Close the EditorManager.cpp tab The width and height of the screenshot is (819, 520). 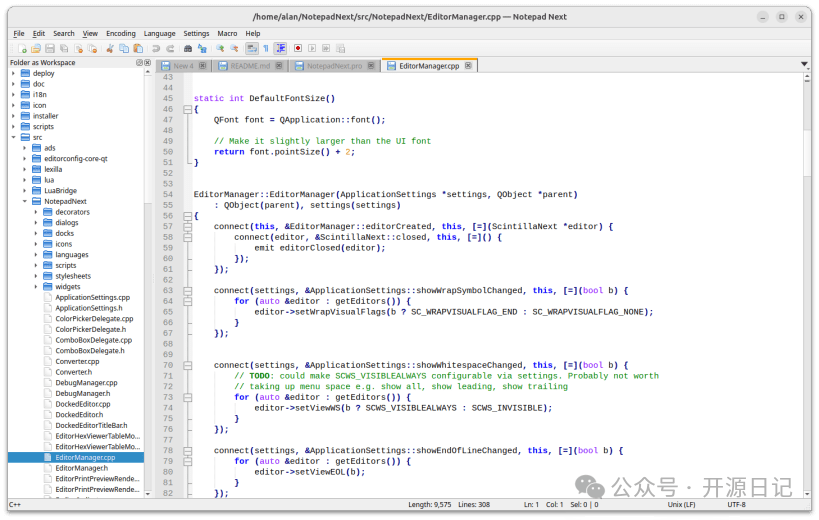click(468, 66)
